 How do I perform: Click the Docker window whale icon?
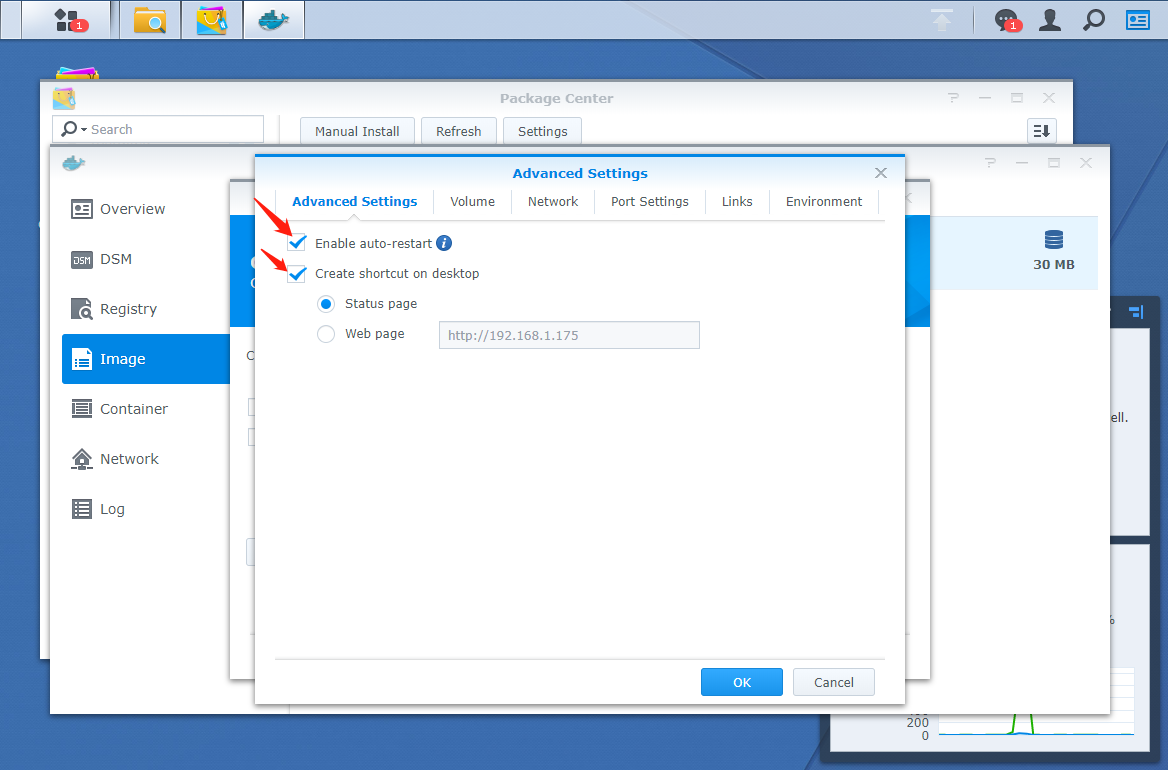click(74, 163)
